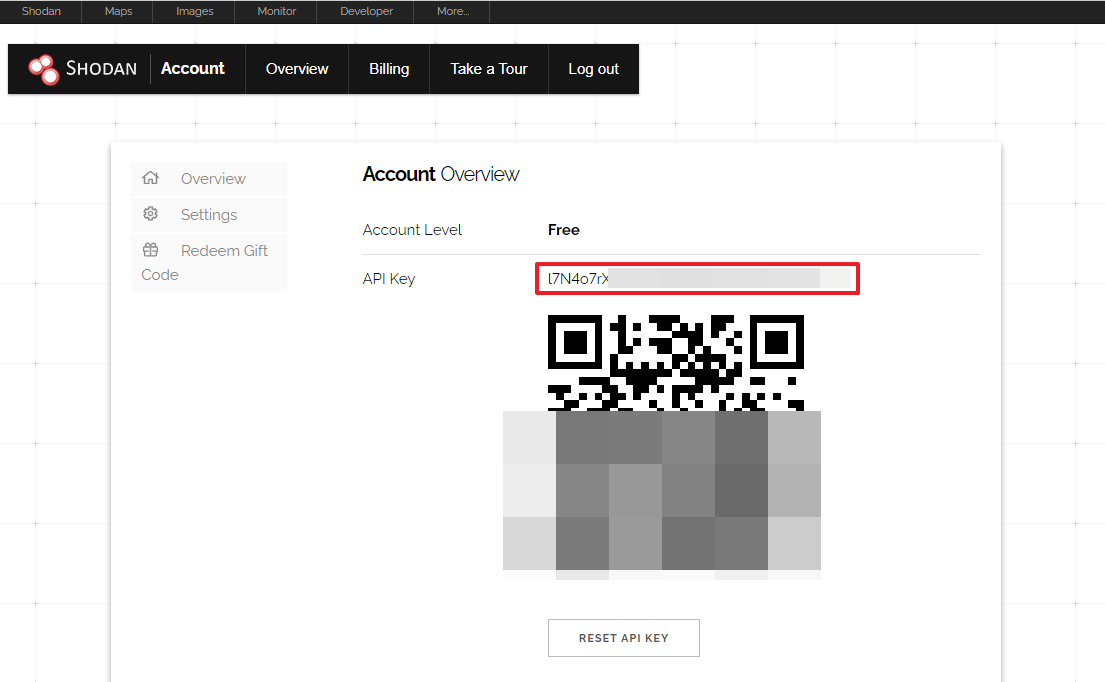The height and width of the screenshot is (682, 1105).
Task: Open Monitor in top bar
Action: click(276, 11)
